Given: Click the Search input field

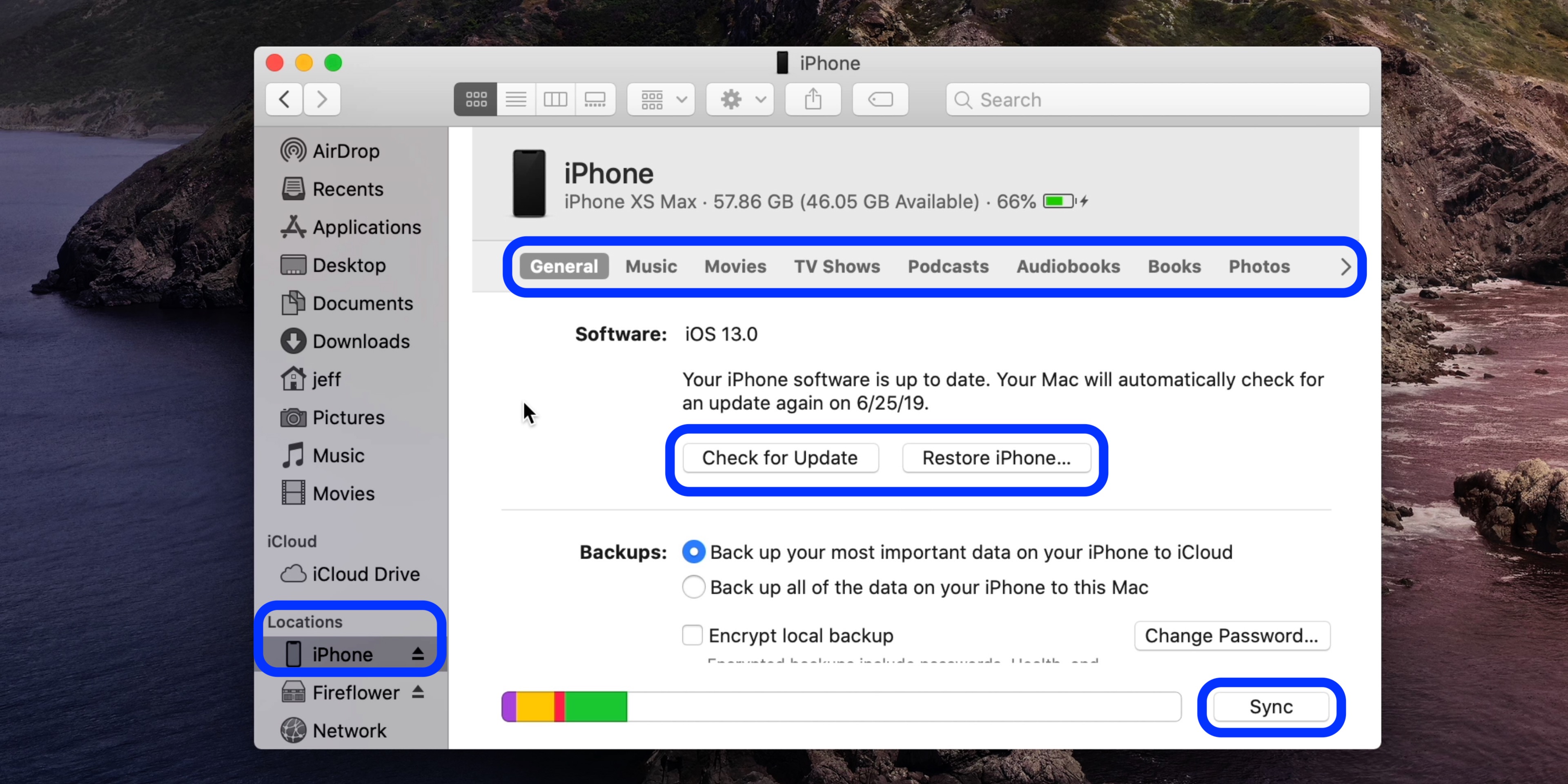Looking at the screenshot, I should tap(1159, 99).
